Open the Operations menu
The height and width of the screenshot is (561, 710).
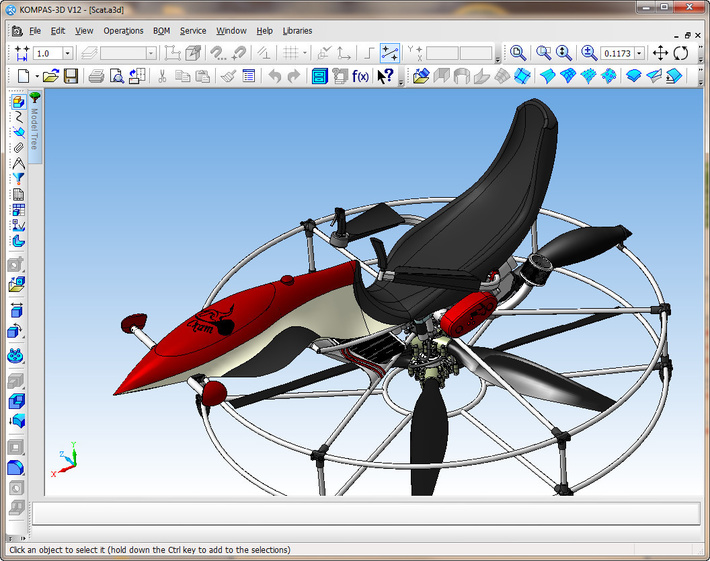tap(123, 31)
